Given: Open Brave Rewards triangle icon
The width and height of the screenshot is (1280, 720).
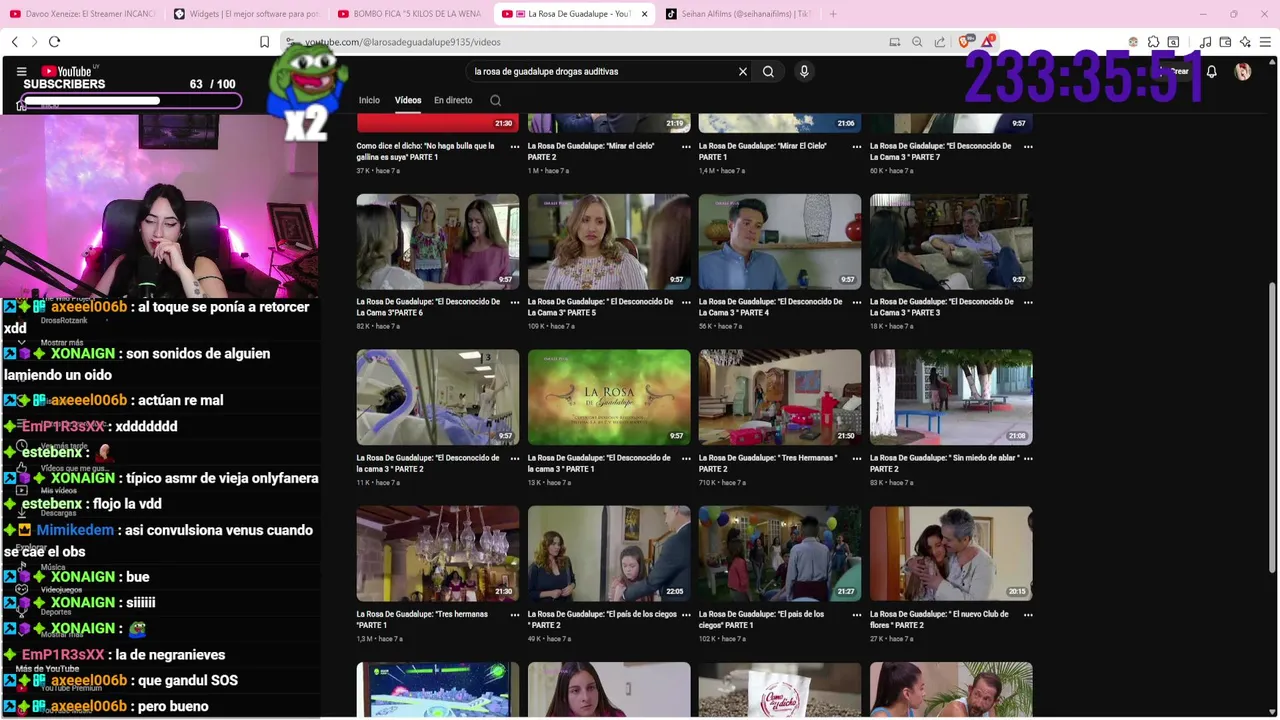Looking at the screenshot, I should (x=988, y=42).
